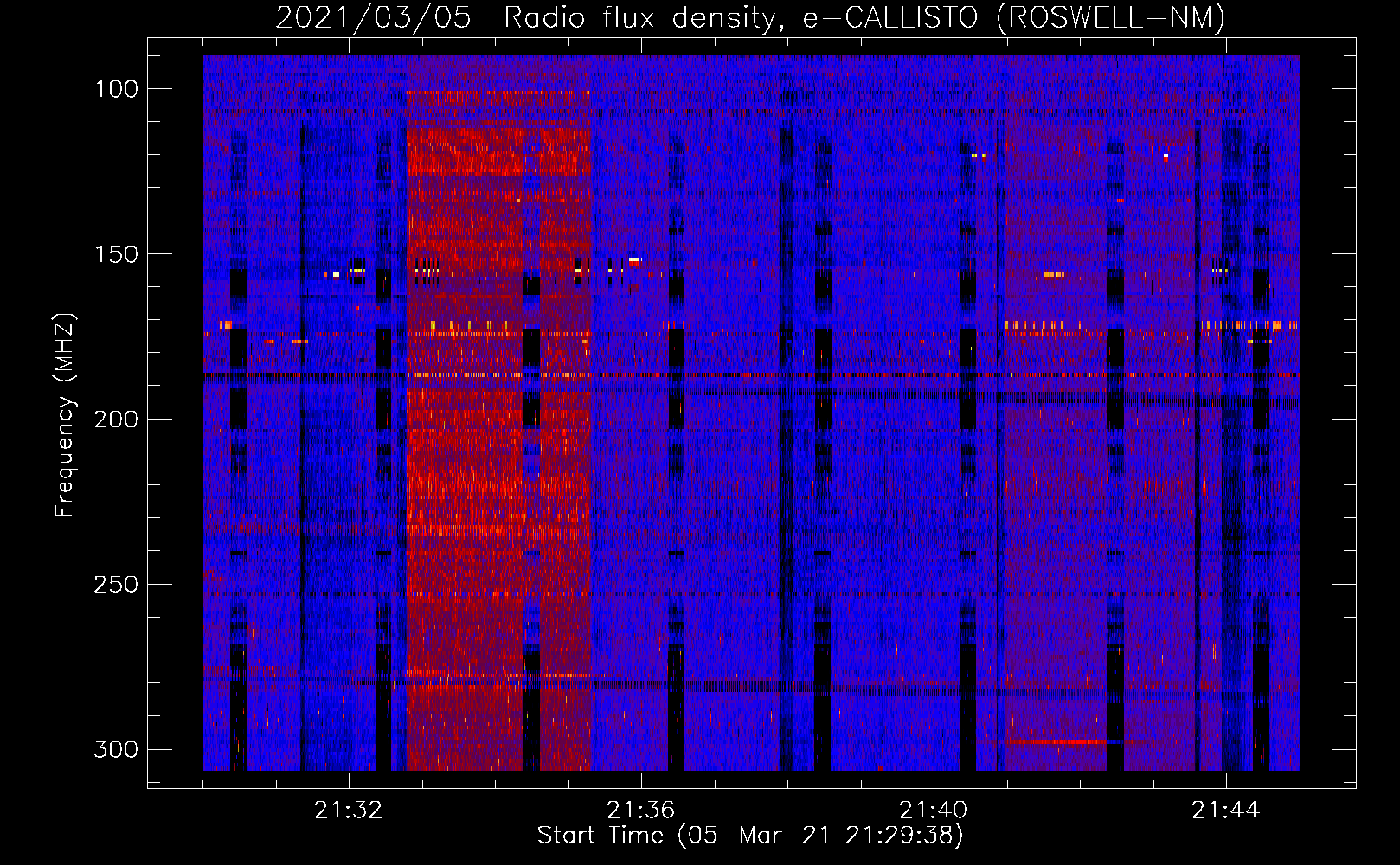The height and width of the screenshot is (865, 1400).
Task: Click the 21:44 time tick label
Action: tap(1225, 811)
